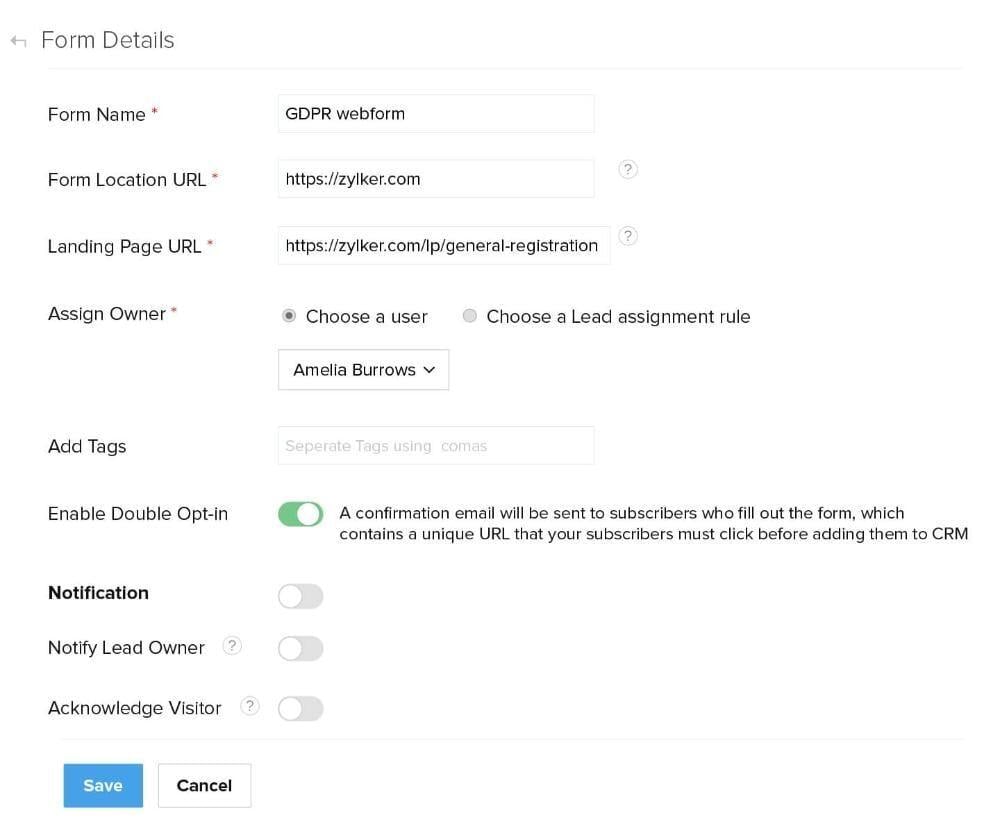Click the Form Details page heading

pos(107,40)
